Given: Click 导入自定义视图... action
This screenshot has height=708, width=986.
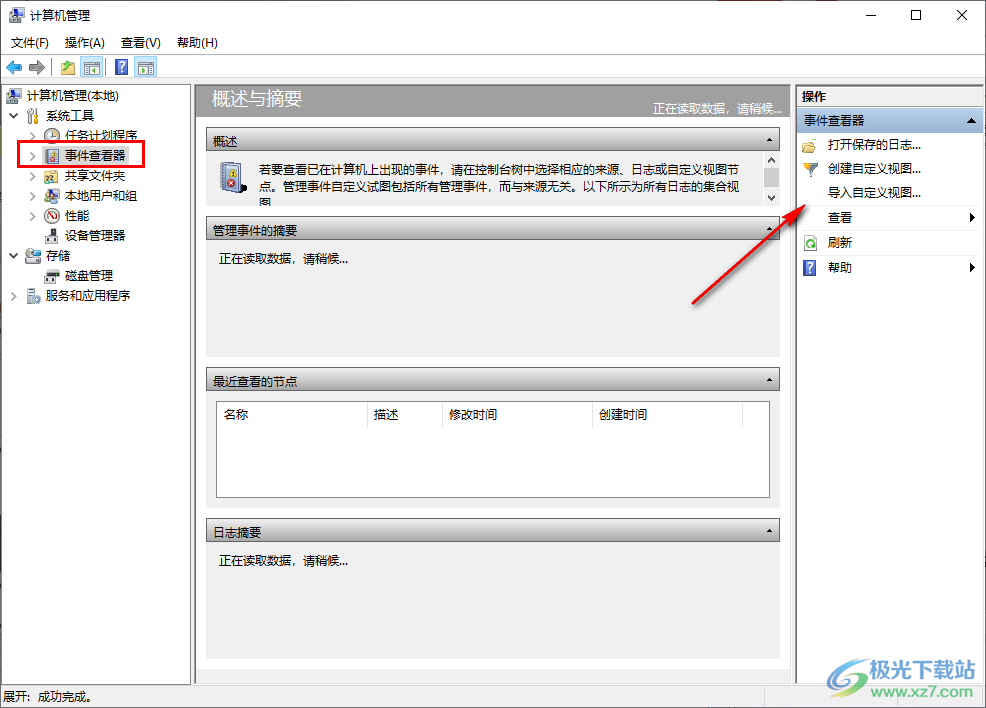Looking at the screenshot, I should pyautogui.click(x=874, y=193).
